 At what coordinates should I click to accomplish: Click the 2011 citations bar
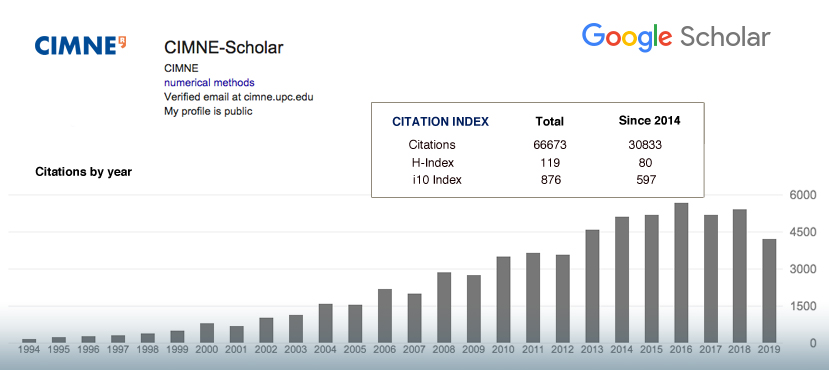coord(533,298)
